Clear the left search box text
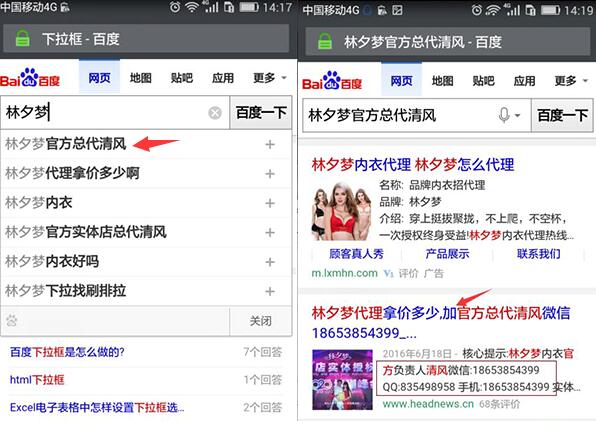The width and height of the screenshot is (596, 421). (x=215, y=113)
